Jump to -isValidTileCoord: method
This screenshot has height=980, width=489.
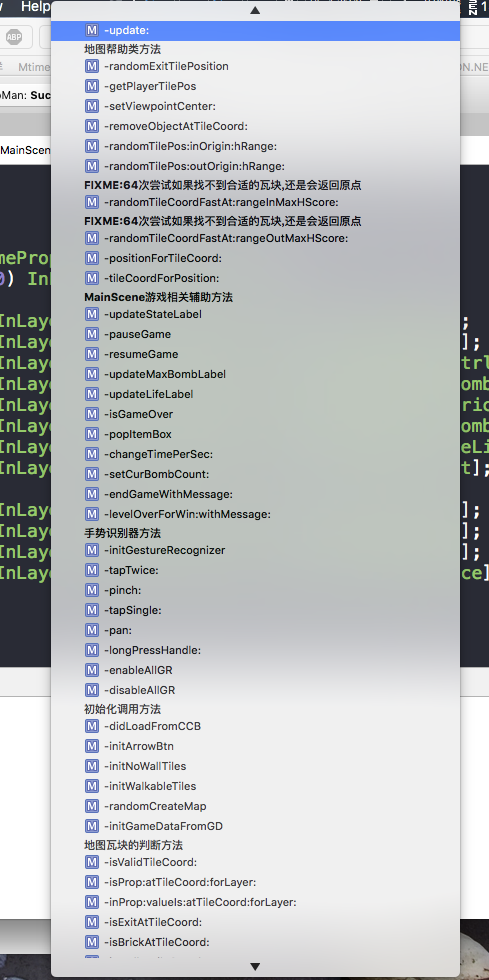(x=255, y=862)
